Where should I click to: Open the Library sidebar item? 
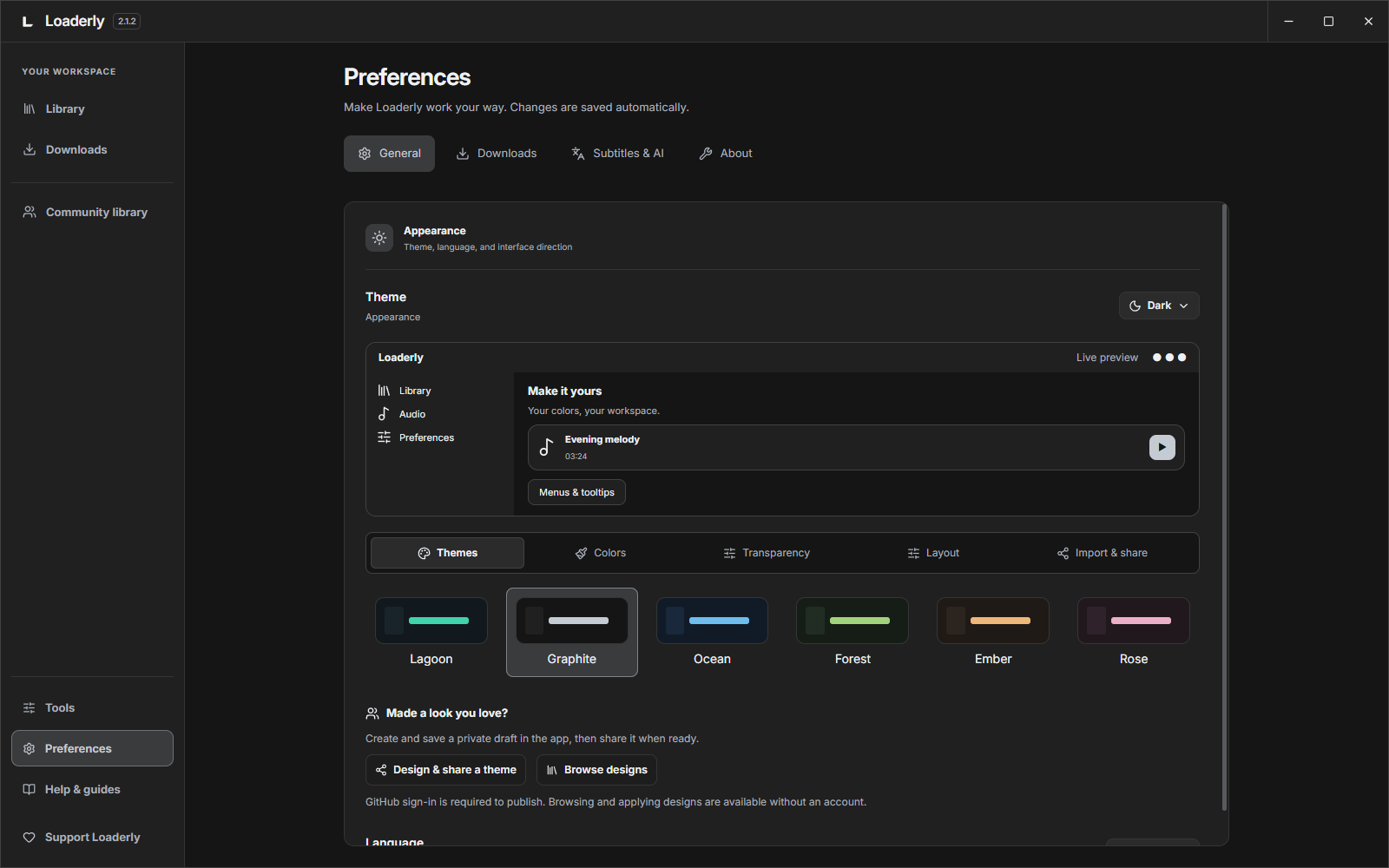click(x=92, y=108)
